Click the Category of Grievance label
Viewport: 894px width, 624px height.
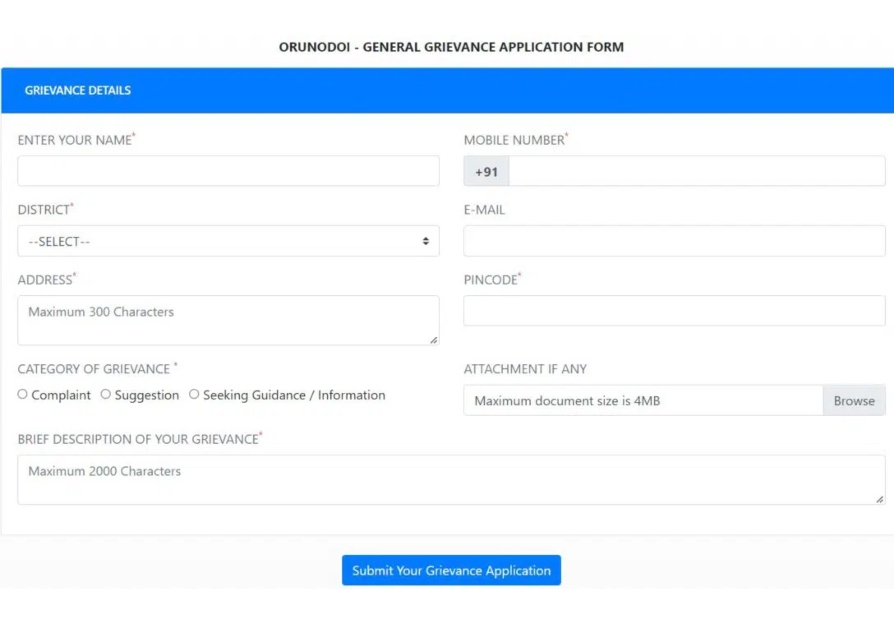94,369
